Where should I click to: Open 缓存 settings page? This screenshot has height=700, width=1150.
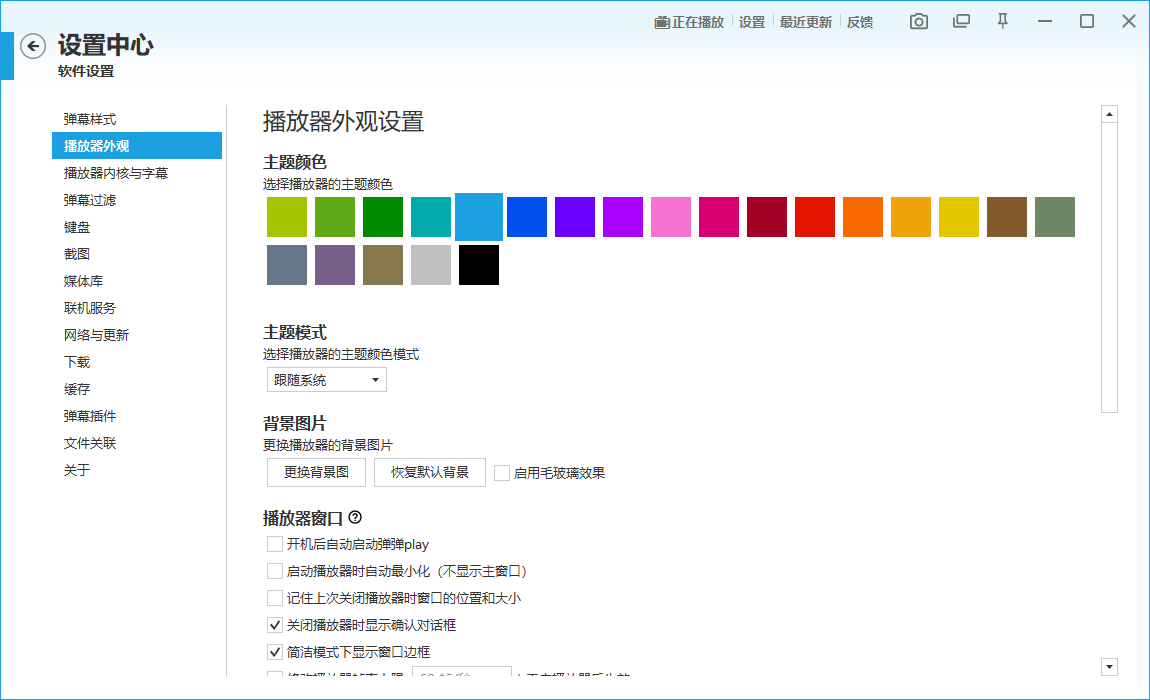point(137,390)
